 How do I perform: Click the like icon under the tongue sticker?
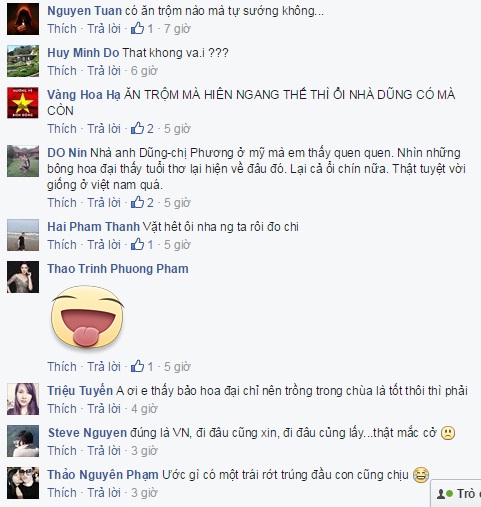click(137, 367)
